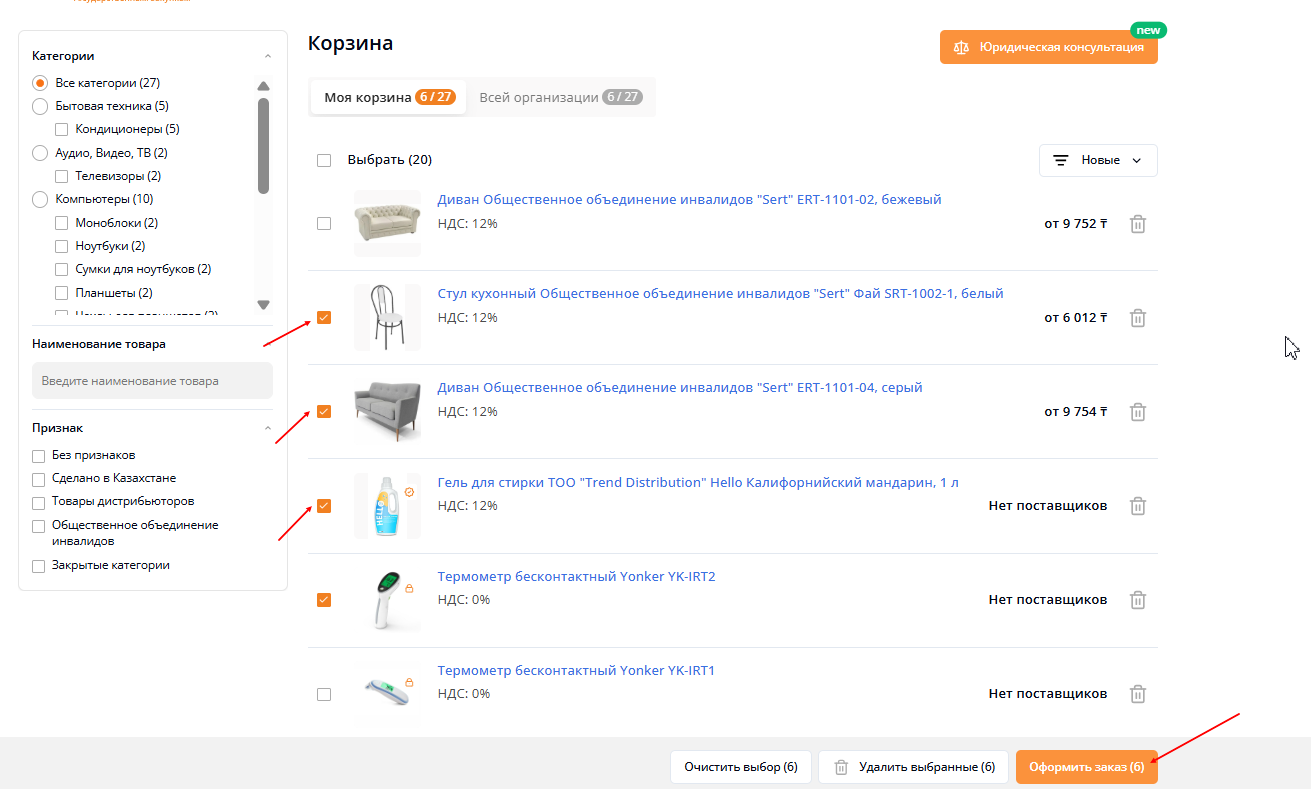Click the scales icon on legal consultation button

point(961,47)
